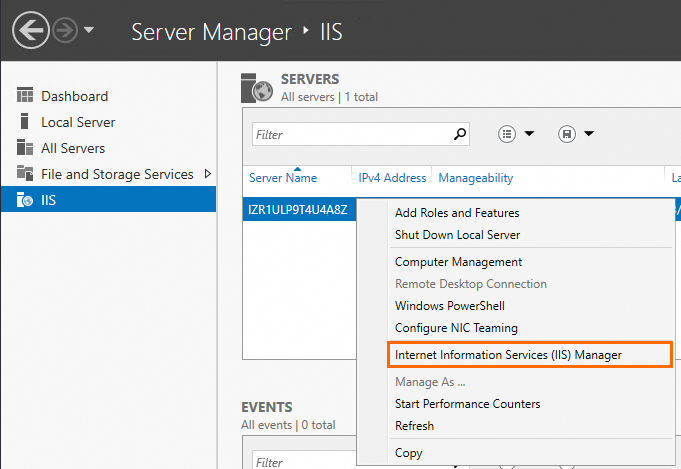Viewport: 681px width, 469px height.
Task: Open Computer Management from context menu
Action: coord(458,262)
